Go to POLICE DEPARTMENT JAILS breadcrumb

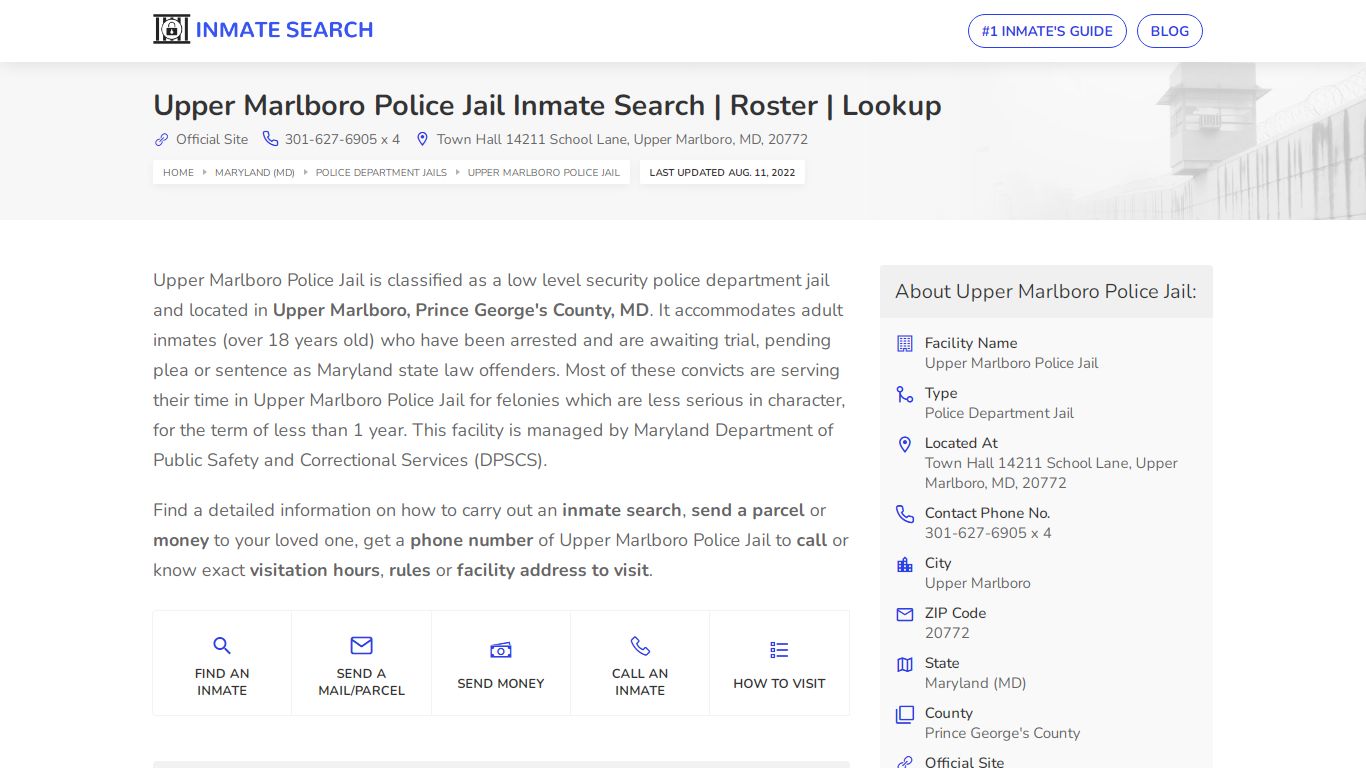[381, 173]
